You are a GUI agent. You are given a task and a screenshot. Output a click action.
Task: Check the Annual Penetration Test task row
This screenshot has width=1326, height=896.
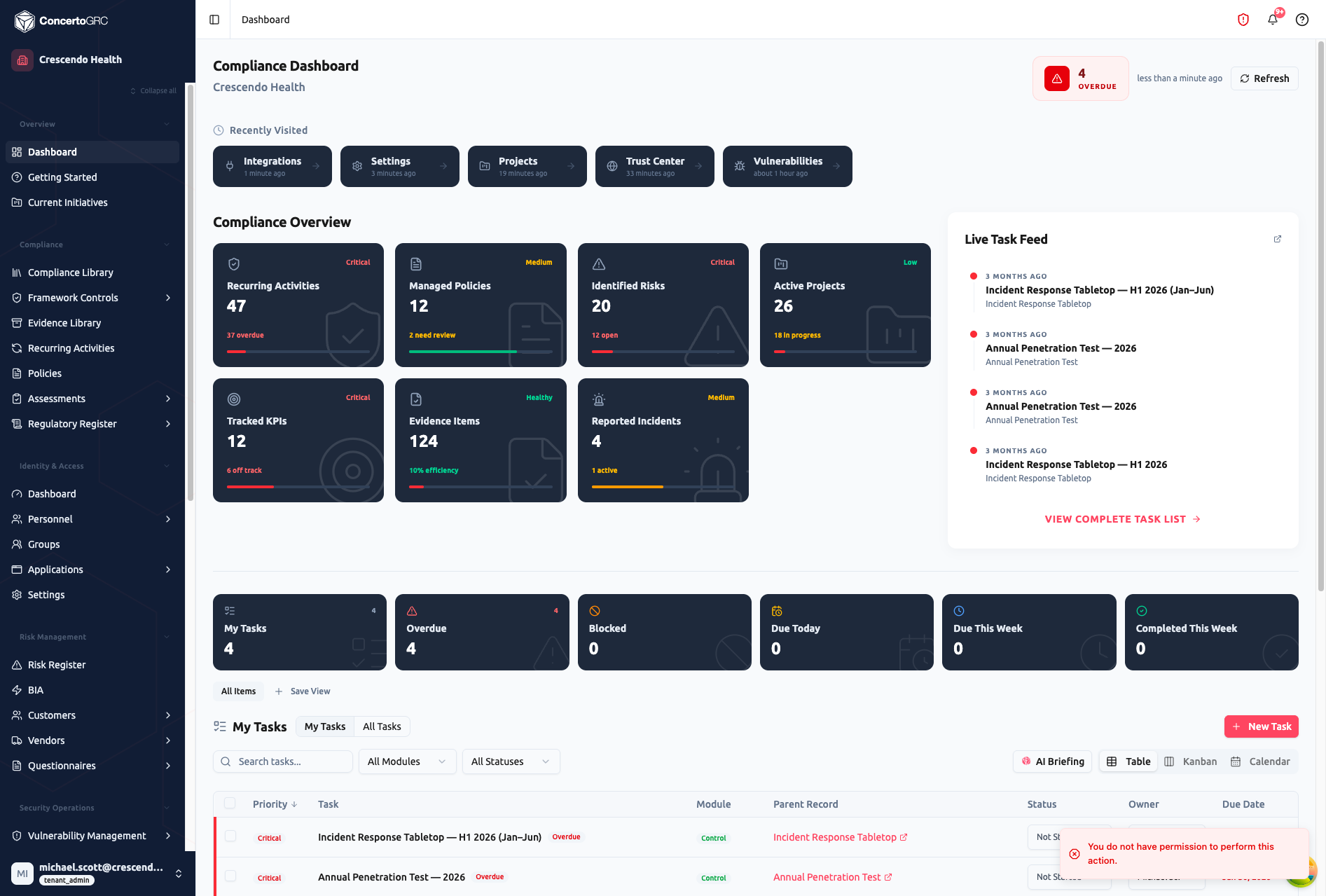pyautogui.click(x=230, y=876)
